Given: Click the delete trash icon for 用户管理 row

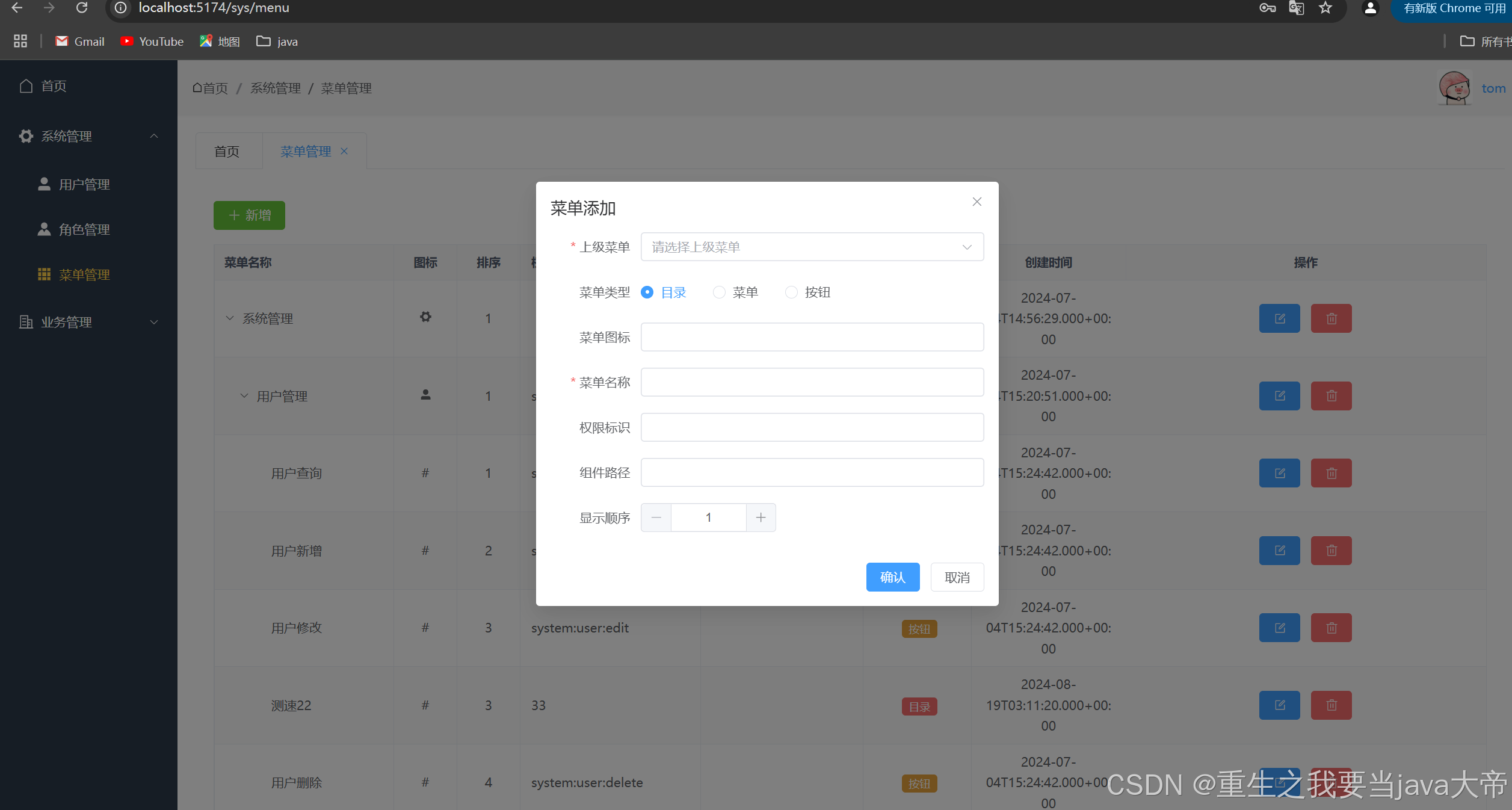Looking at the screenshot, I should click(x=1331, y=396).
